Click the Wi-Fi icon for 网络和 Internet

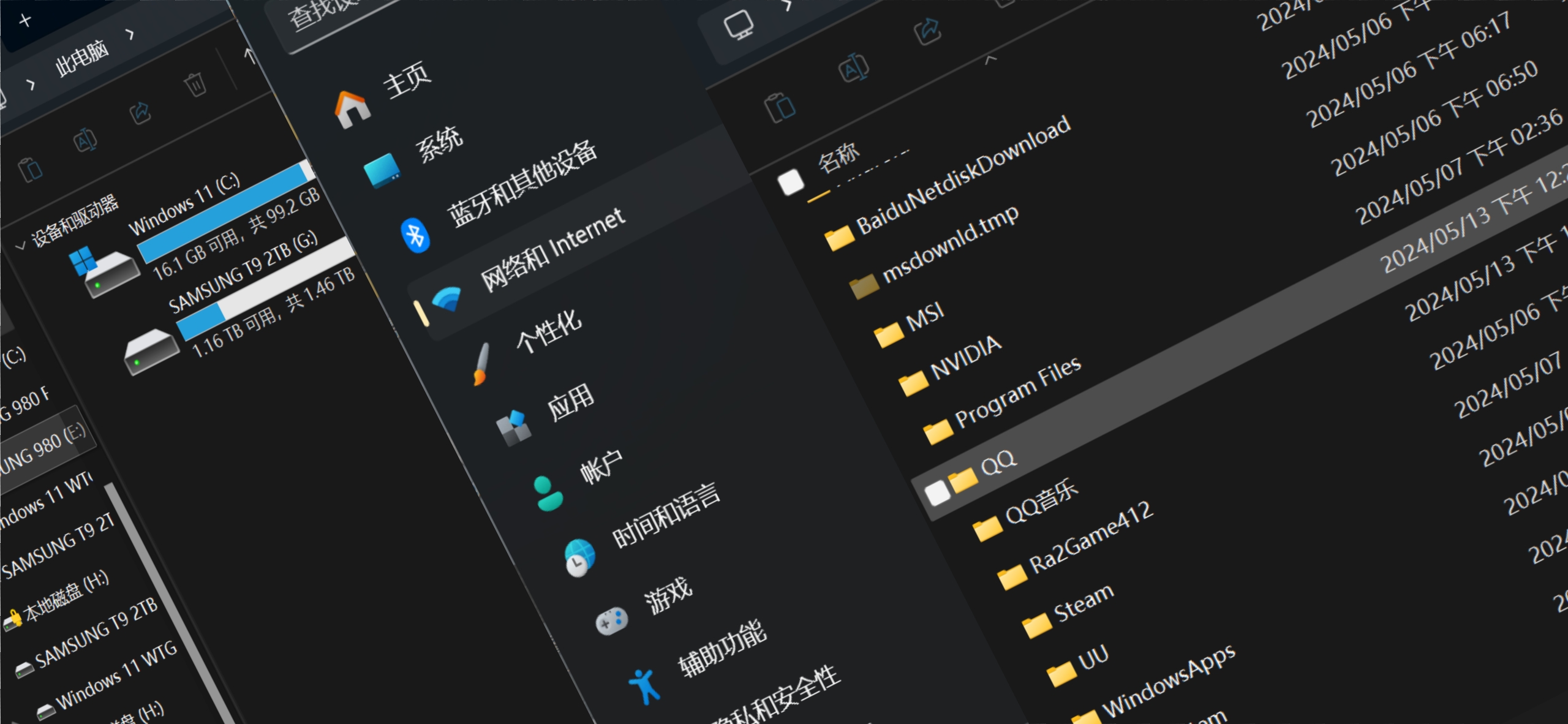pos(448,298)
